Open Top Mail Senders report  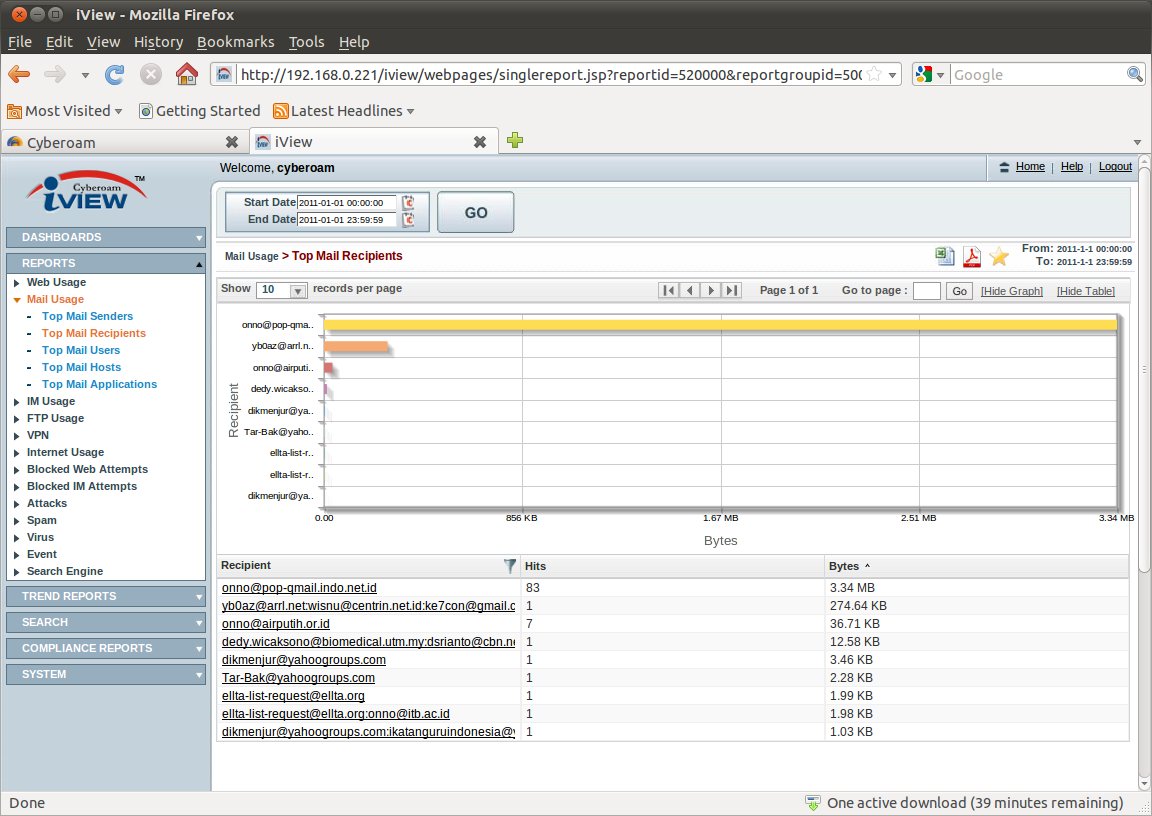(87, 316)
